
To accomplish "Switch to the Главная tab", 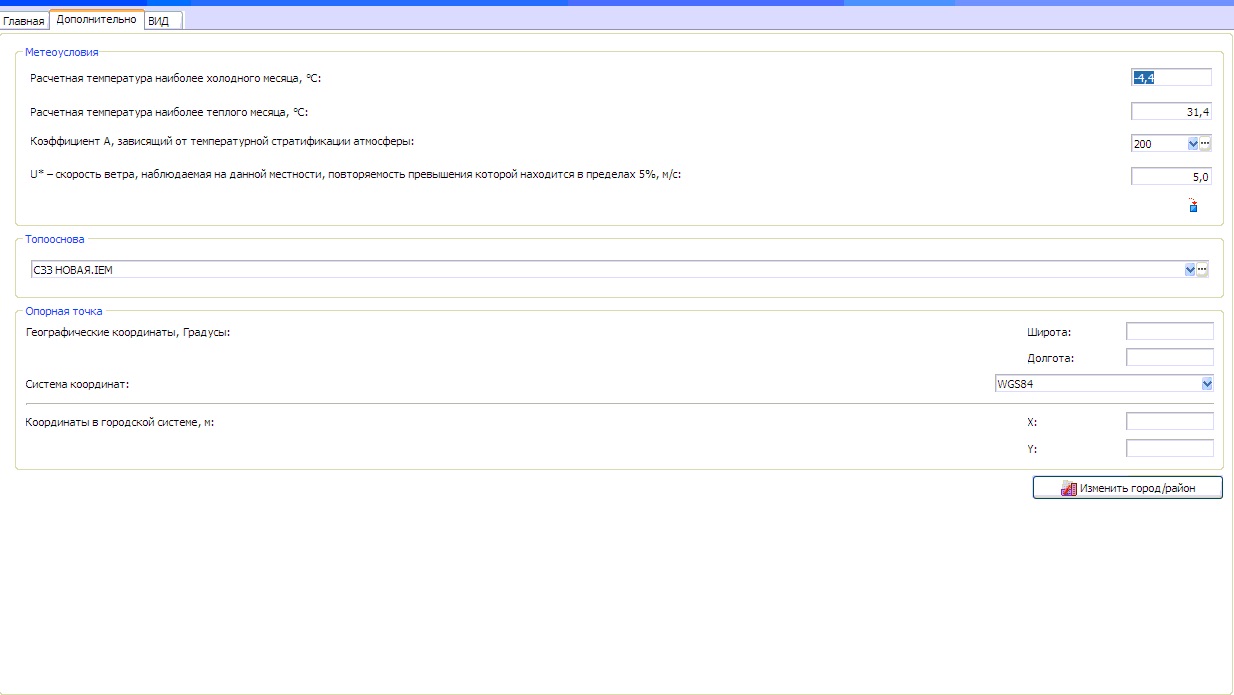I will [x=24, y=20].
